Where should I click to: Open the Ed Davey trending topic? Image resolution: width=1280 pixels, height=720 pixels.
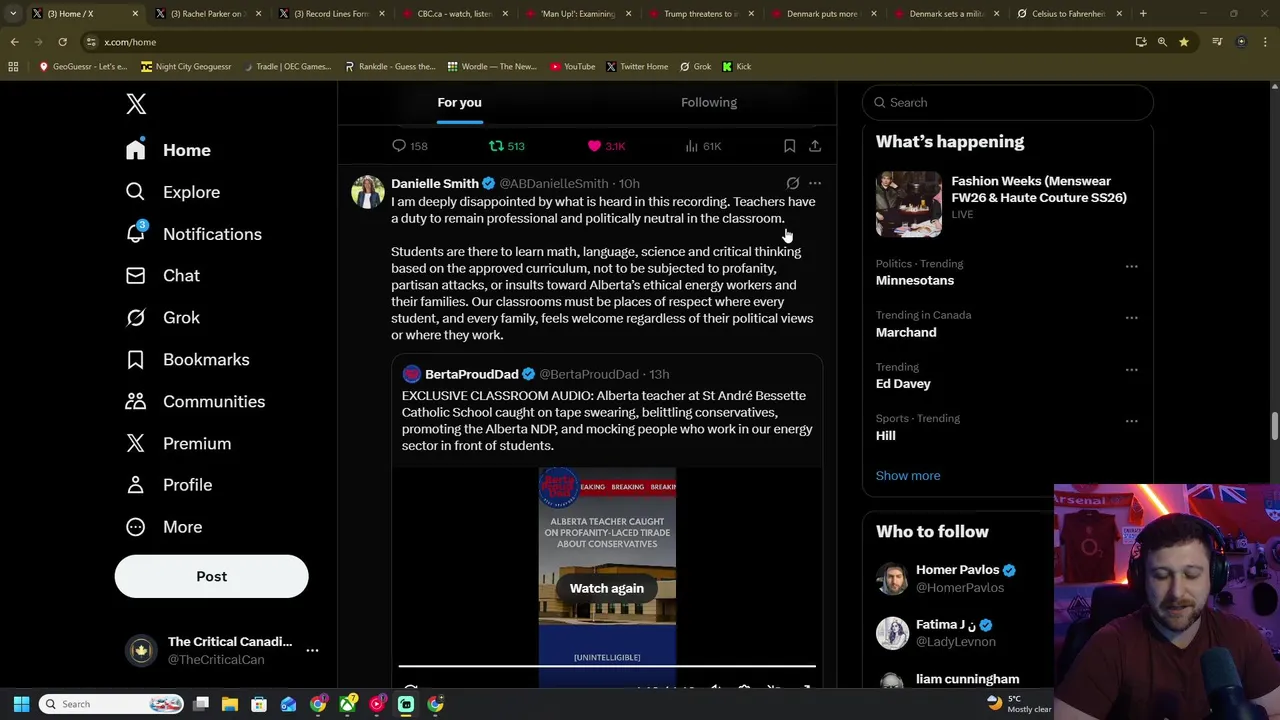(x=903, y=384)
